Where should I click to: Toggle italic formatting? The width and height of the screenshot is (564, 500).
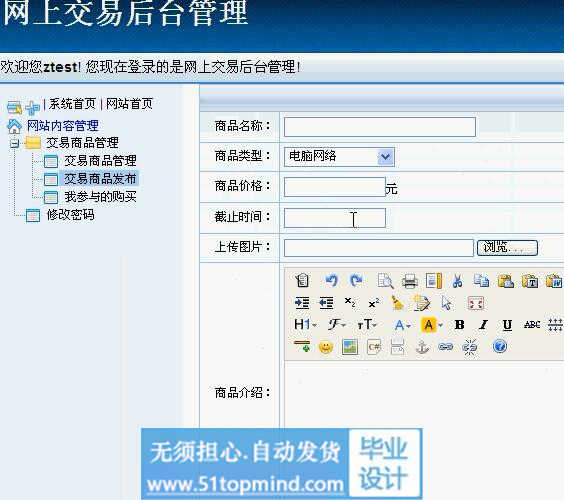[x=483, y=325]
